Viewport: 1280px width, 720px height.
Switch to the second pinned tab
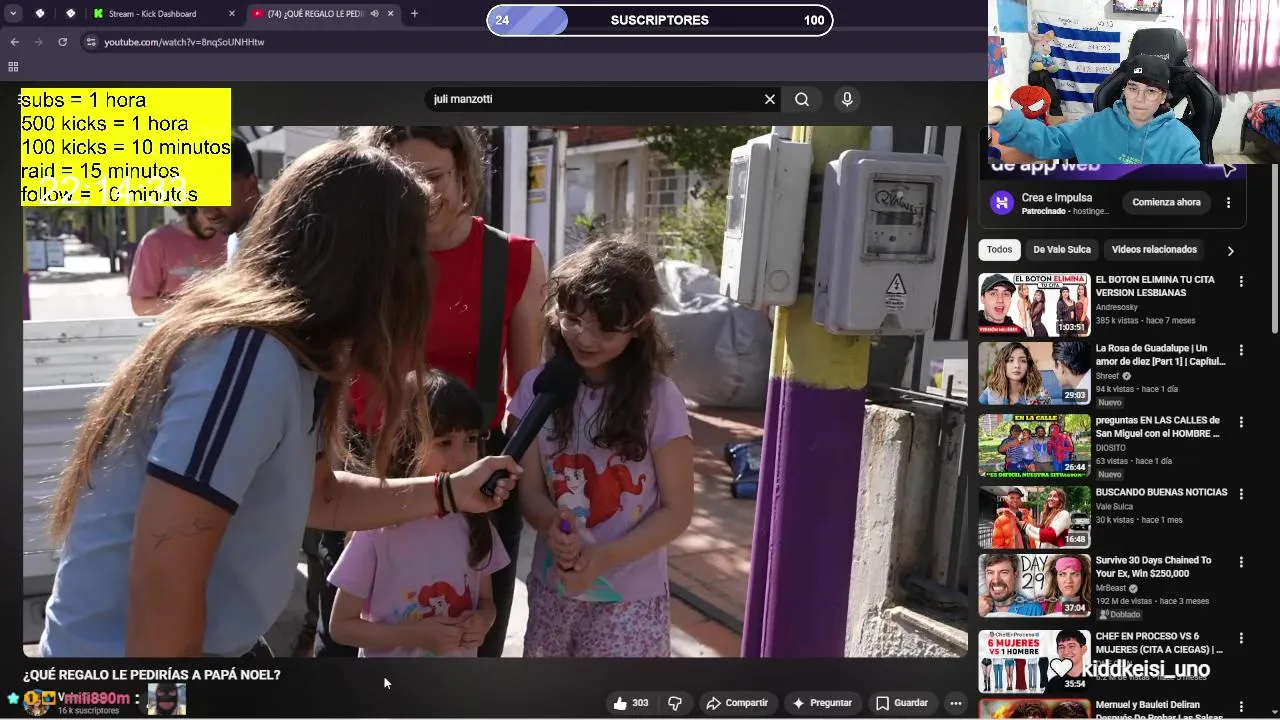coord(70,13)
